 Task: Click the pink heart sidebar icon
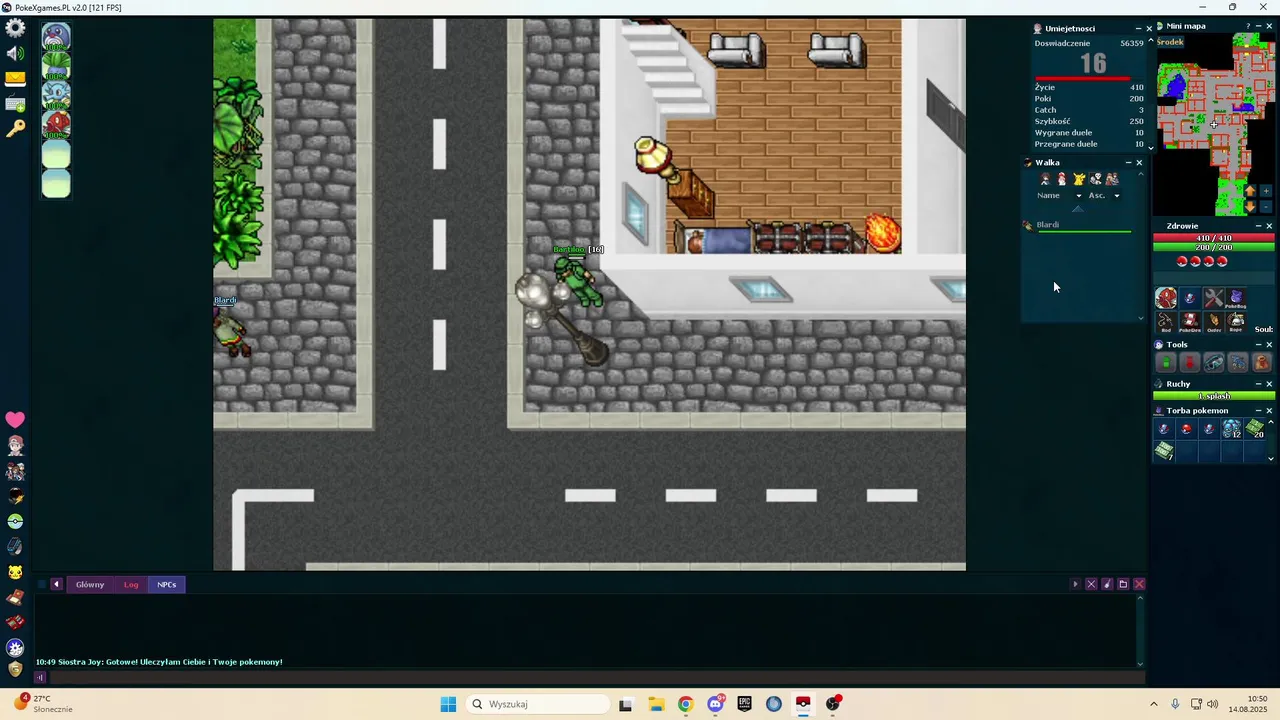[x=15, y=420]
